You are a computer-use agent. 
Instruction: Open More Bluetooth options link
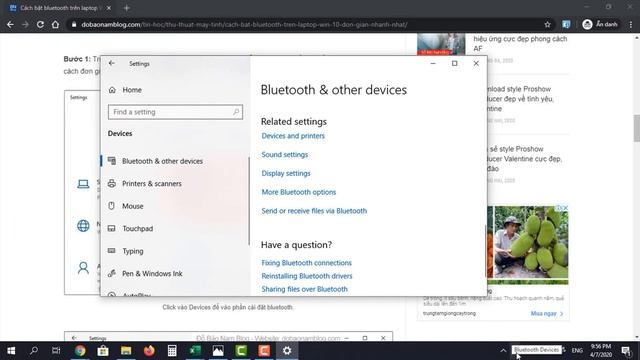click(299, 192)
